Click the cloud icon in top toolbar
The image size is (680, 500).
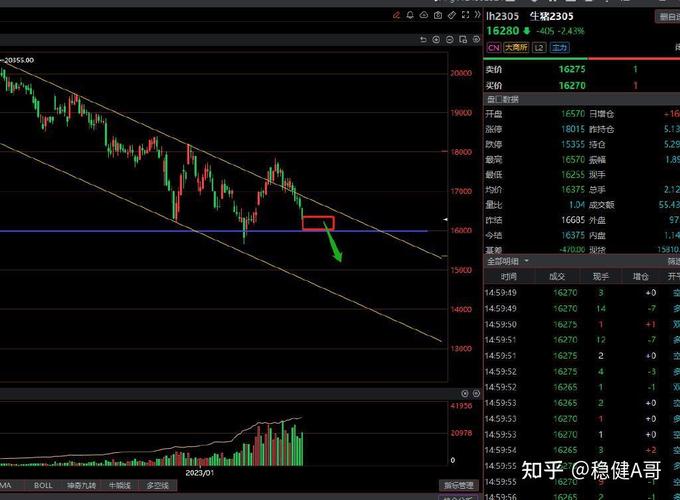424,15
